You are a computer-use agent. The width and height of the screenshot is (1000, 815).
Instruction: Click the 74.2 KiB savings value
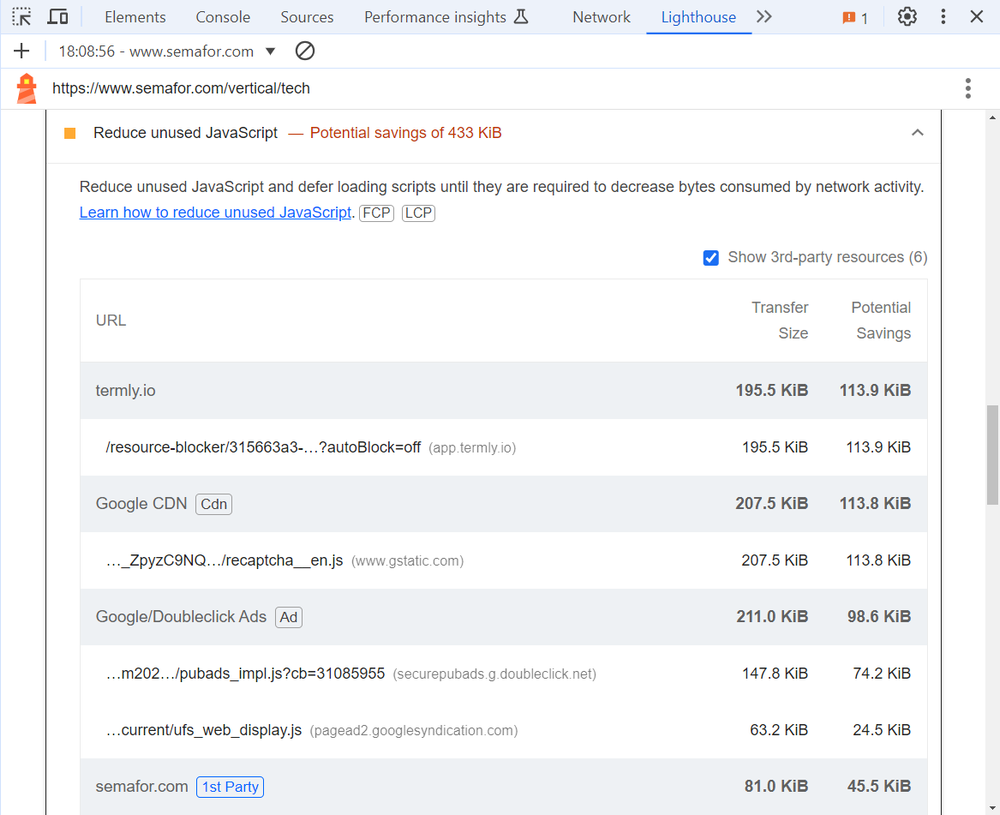pos(881,673)
